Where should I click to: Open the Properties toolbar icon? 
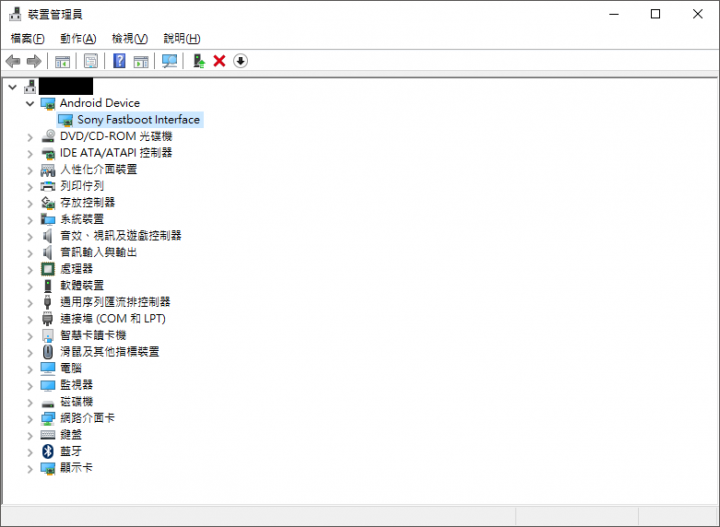[x=91, y=61]
